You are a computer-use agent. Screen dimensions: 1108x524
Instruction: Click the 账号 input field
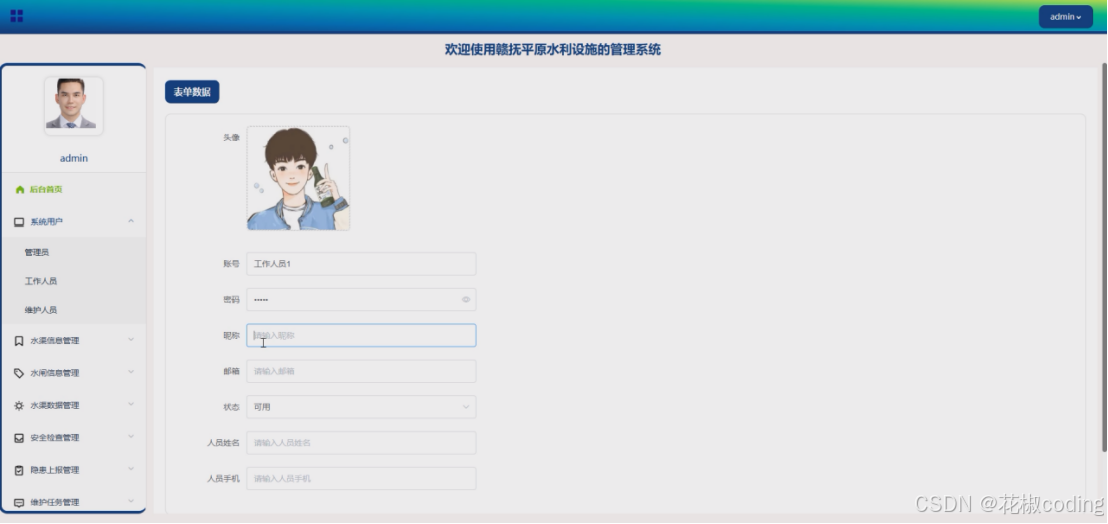361,264
